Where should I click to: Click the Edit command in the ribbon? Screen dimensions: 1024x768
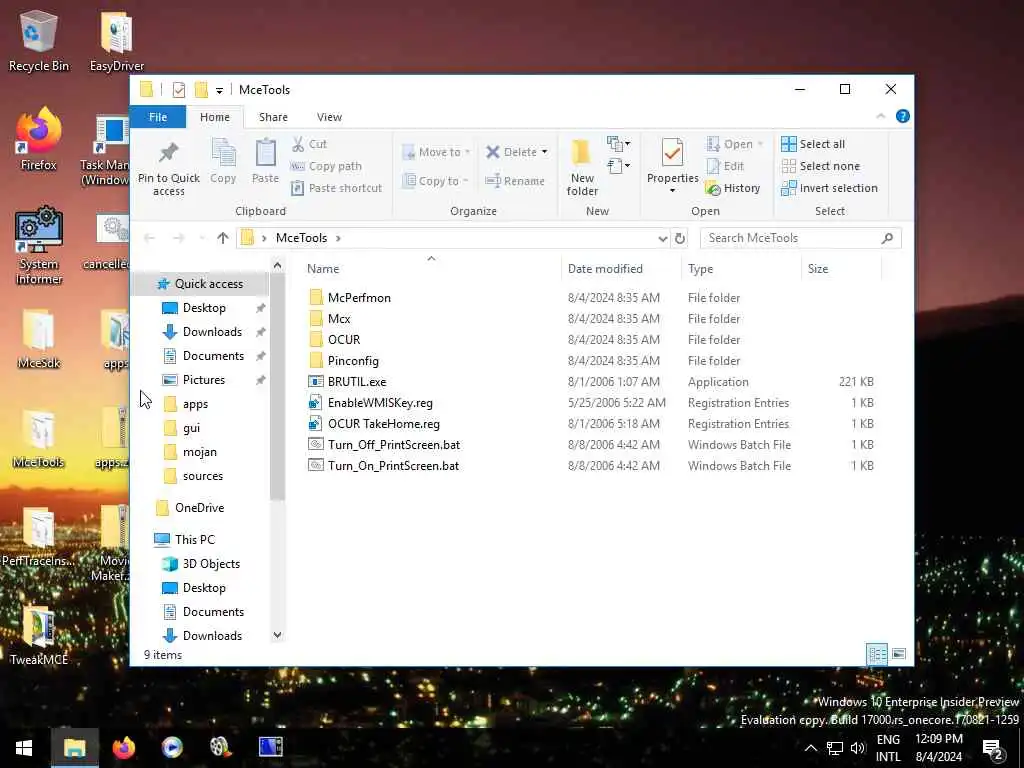tap(725, 166)
